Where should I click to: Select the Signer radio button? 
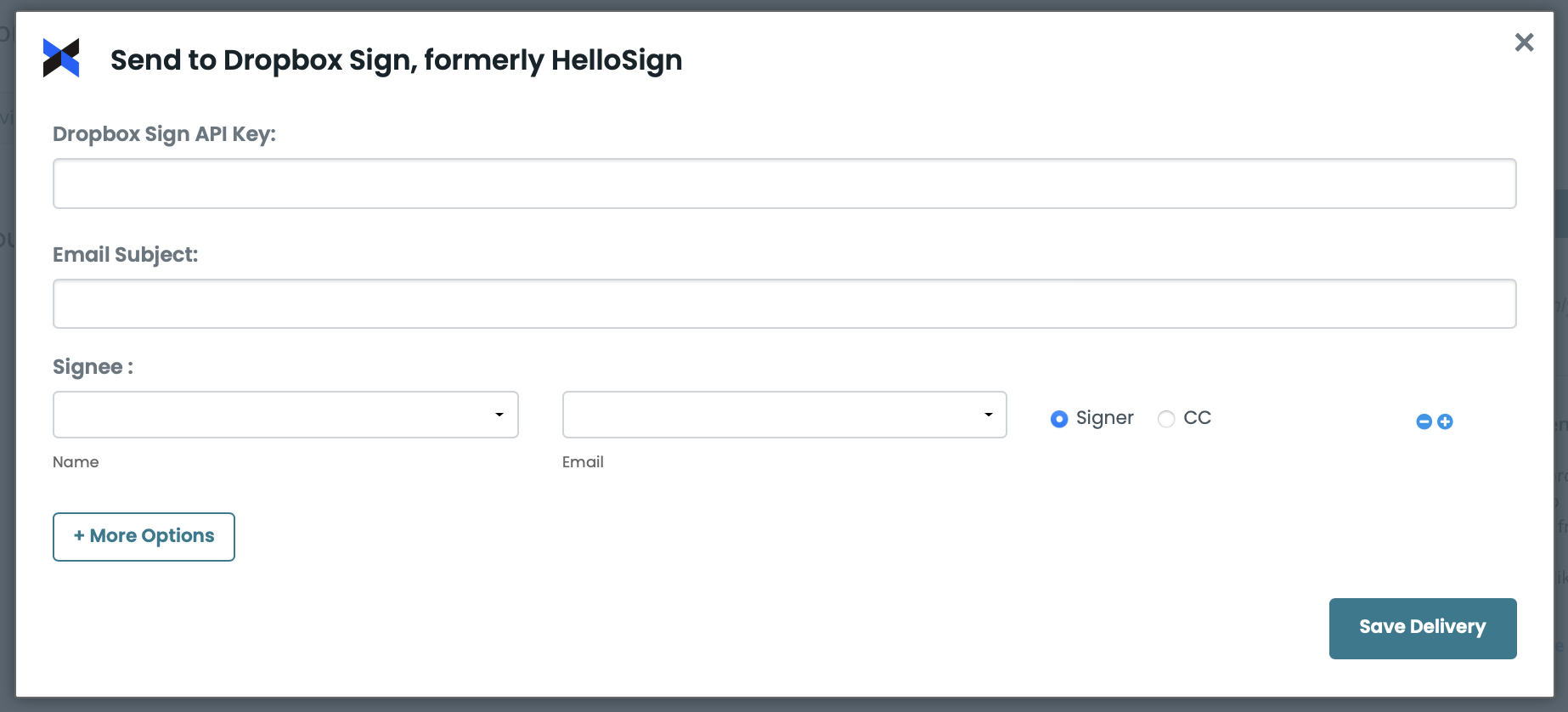pyautogui.click(x=1059, y=419)
